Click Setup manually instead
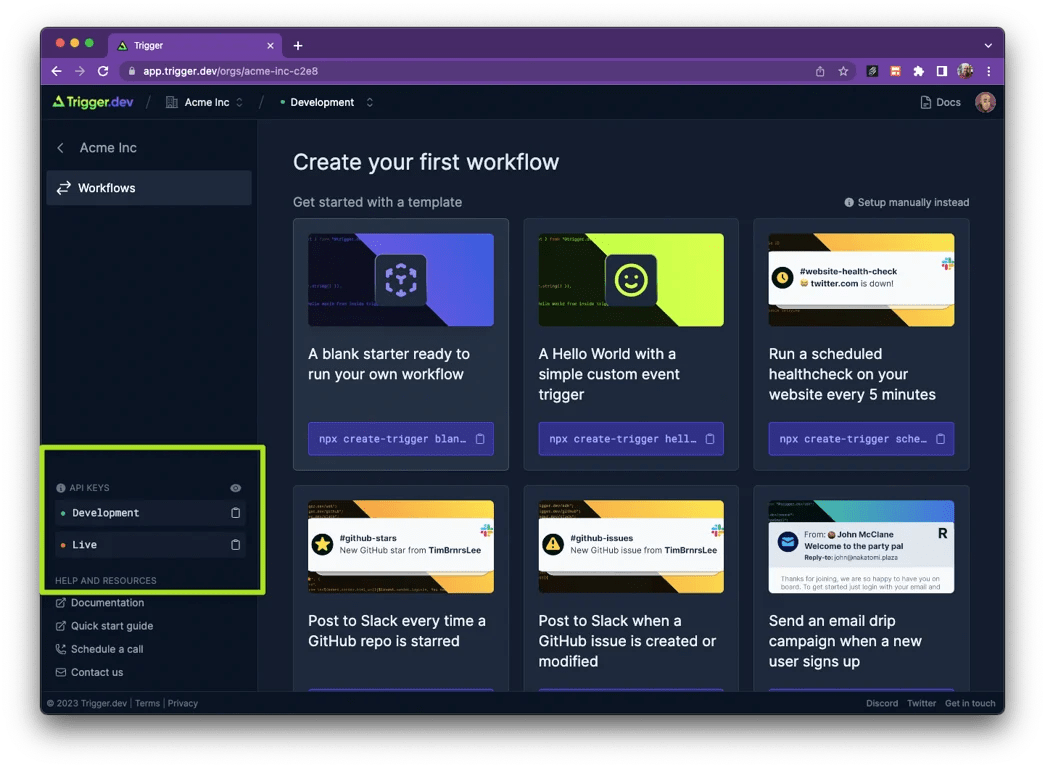The image size is (1045, 768). pyautogui.click(x=906, y=202)
